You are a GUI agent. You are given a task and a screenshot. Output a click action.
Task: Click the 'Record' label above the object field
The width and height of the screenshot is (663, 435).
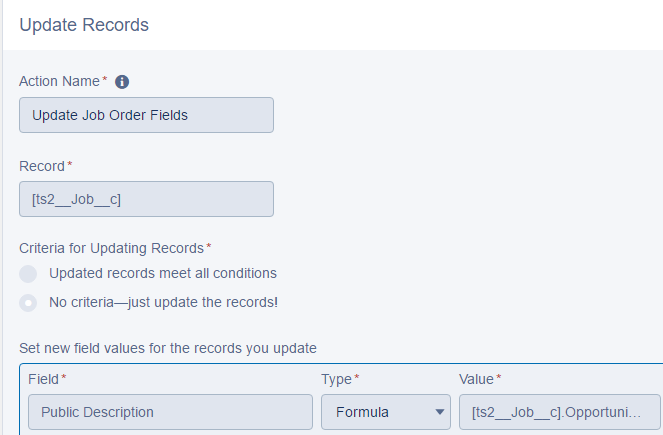point(42,165)
